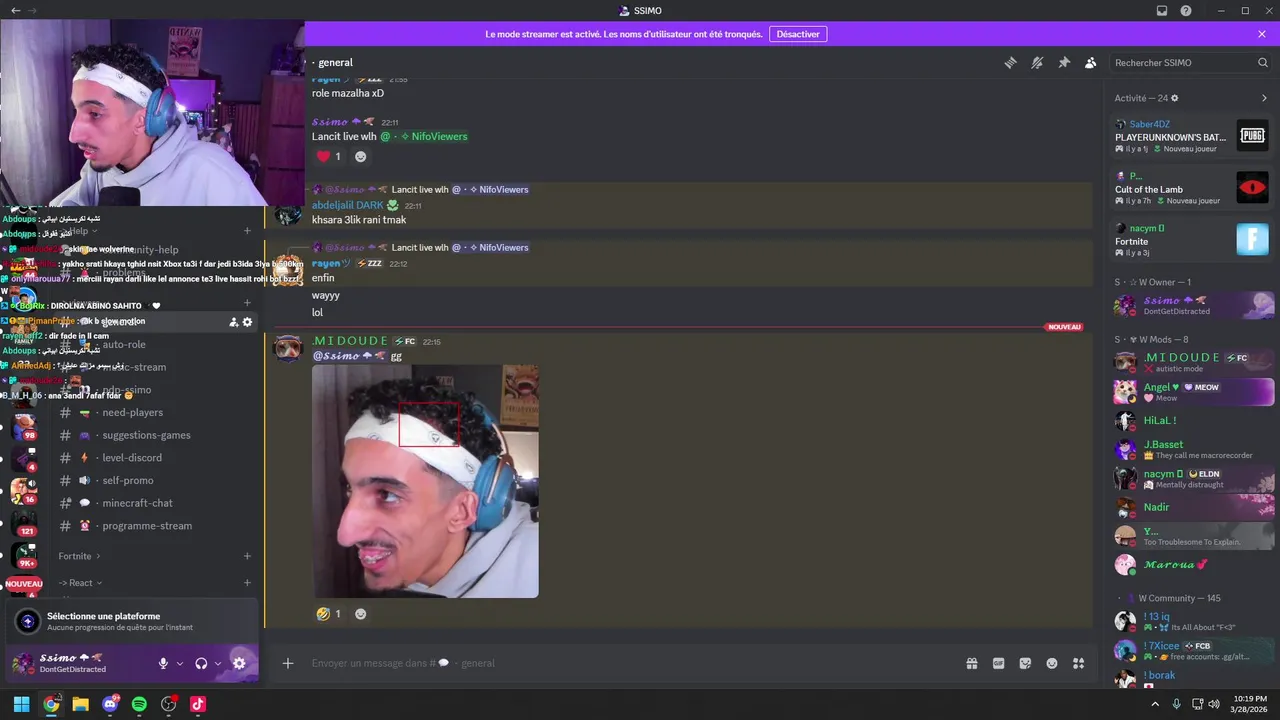Dismiss the streamer mode banner
This screenshot has height=720, width=1280.
[1262, 34]
